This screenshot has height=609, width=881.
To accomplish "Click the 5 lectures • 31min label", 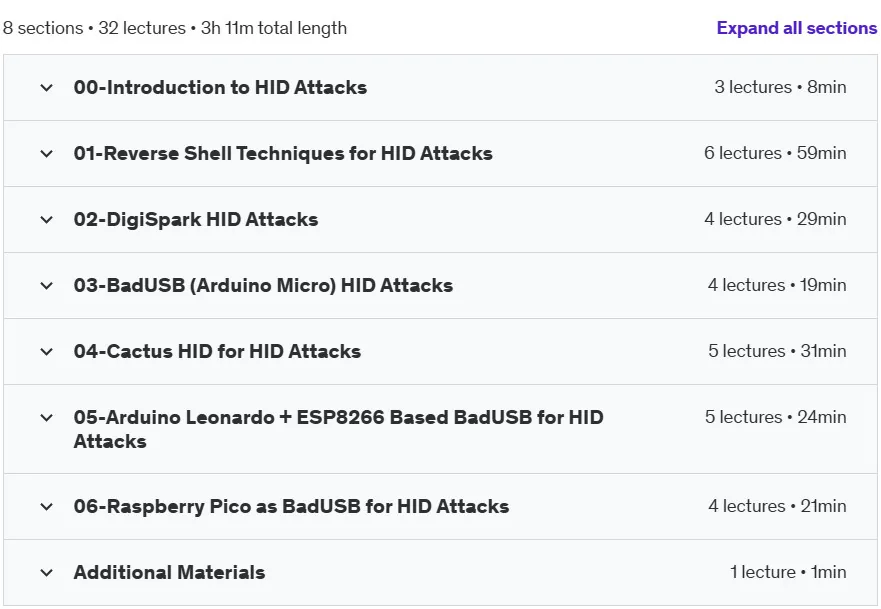I will [777, 351].
